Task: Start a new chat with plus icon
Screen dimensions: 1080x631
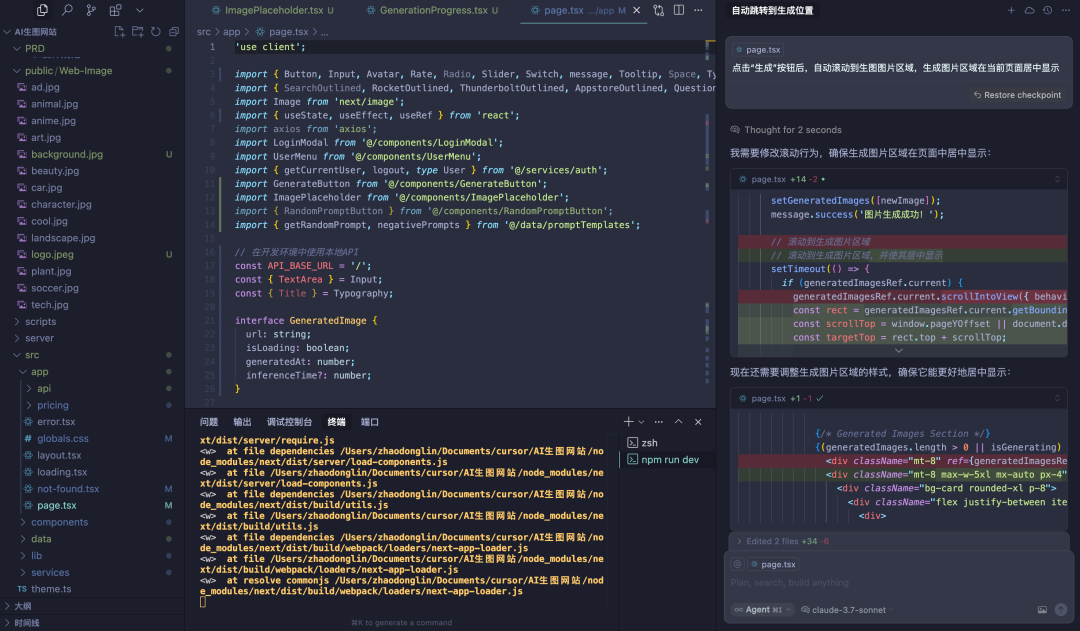Action: click(1010, 10)
